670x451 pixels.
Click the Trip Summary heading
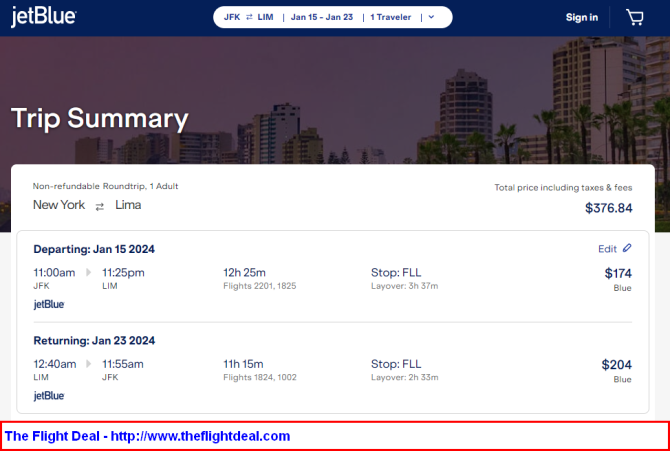click(x=100, y=118)
